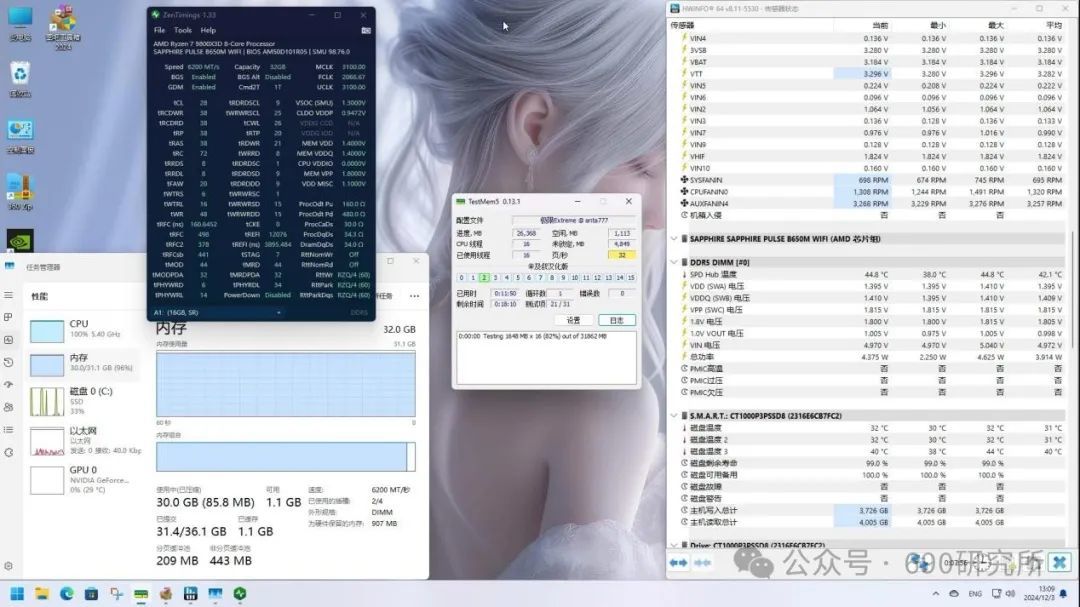Collapse the S.M.A.R.T. CT1000P3PSSD8 sensor group

click(x=674, y=416)
